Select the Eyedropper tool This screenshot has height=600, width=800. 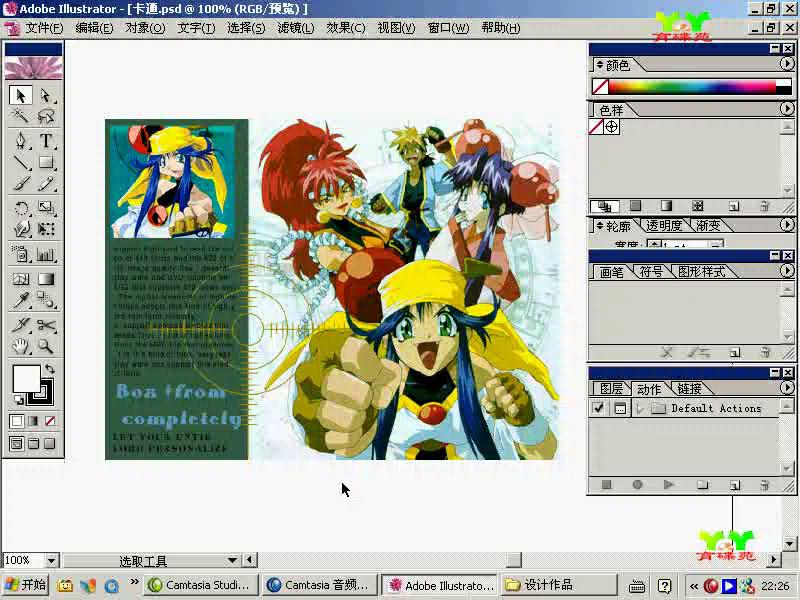click(x=21, y=300)
